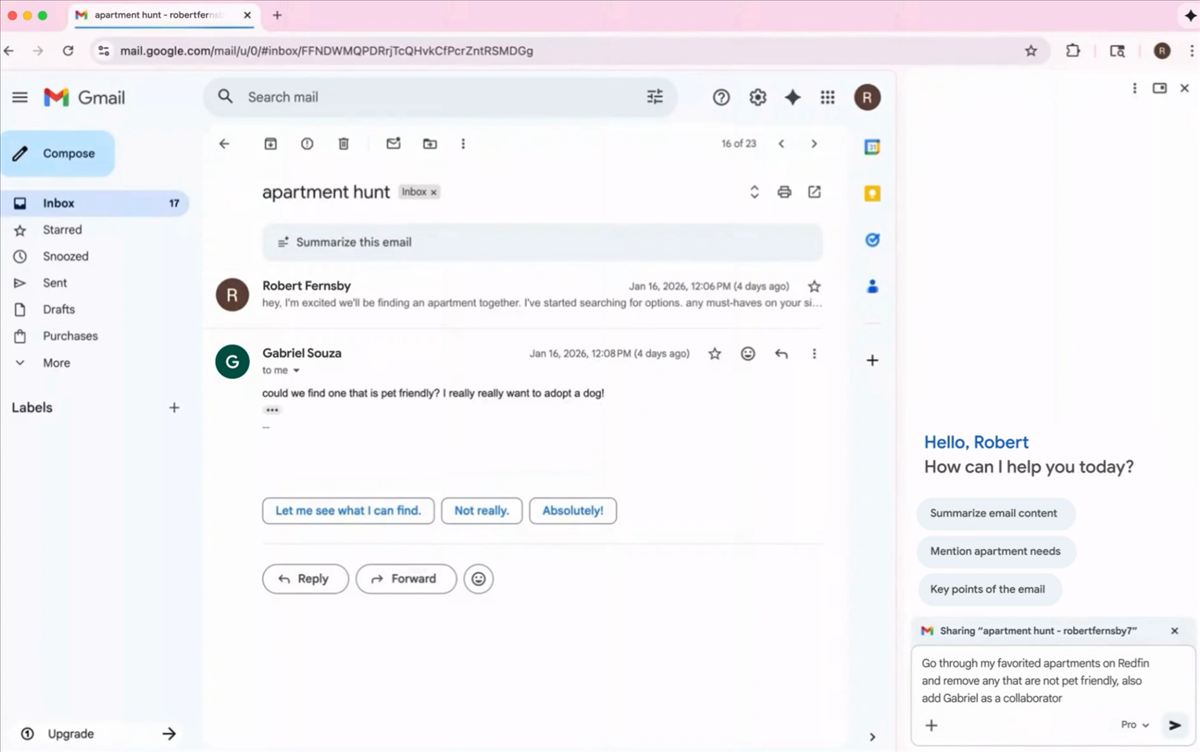Image resolution: width=1200 pixels, height=752 pixels.
Task: Remove the Inbox label from the subject
Action: click(x=432, y=192)
